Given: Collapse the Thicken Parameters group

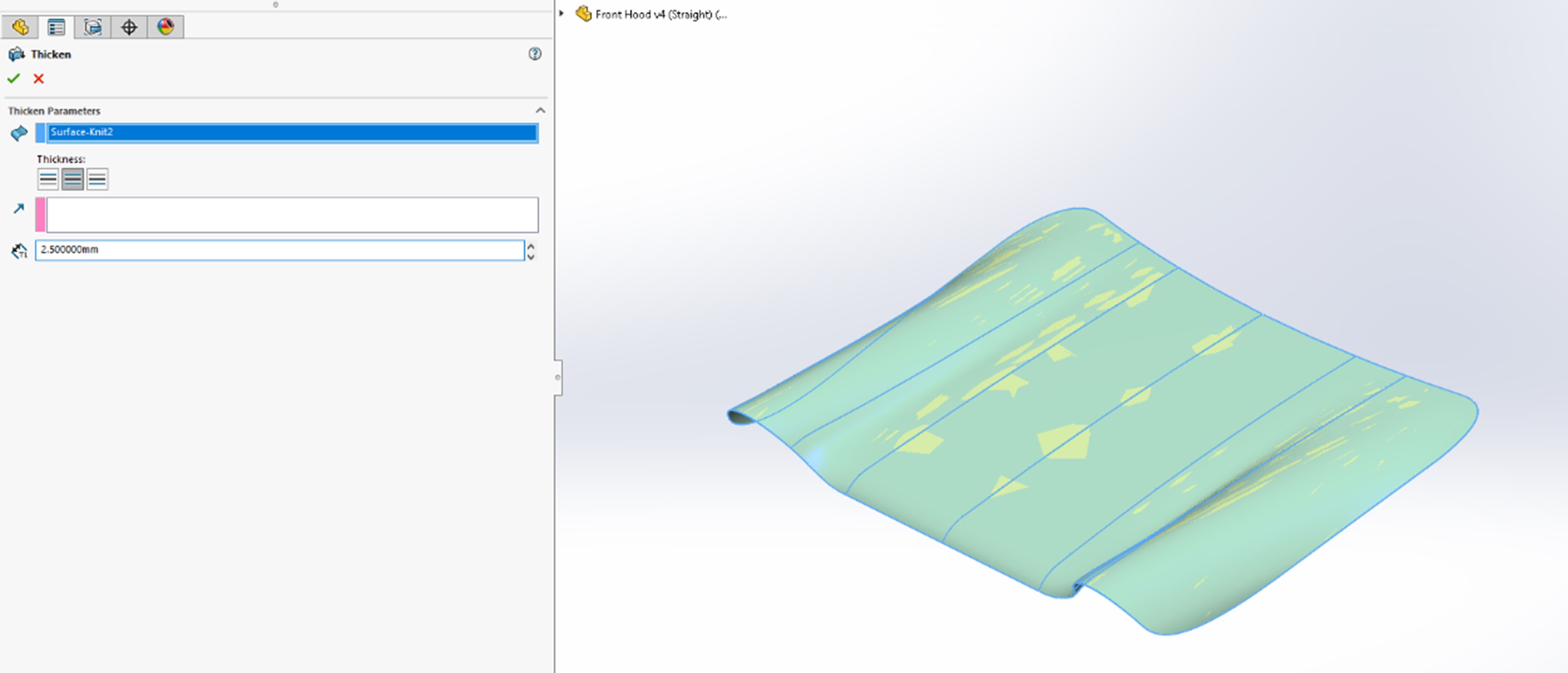Looking at the screenshot, I should (x=539, y=110).
